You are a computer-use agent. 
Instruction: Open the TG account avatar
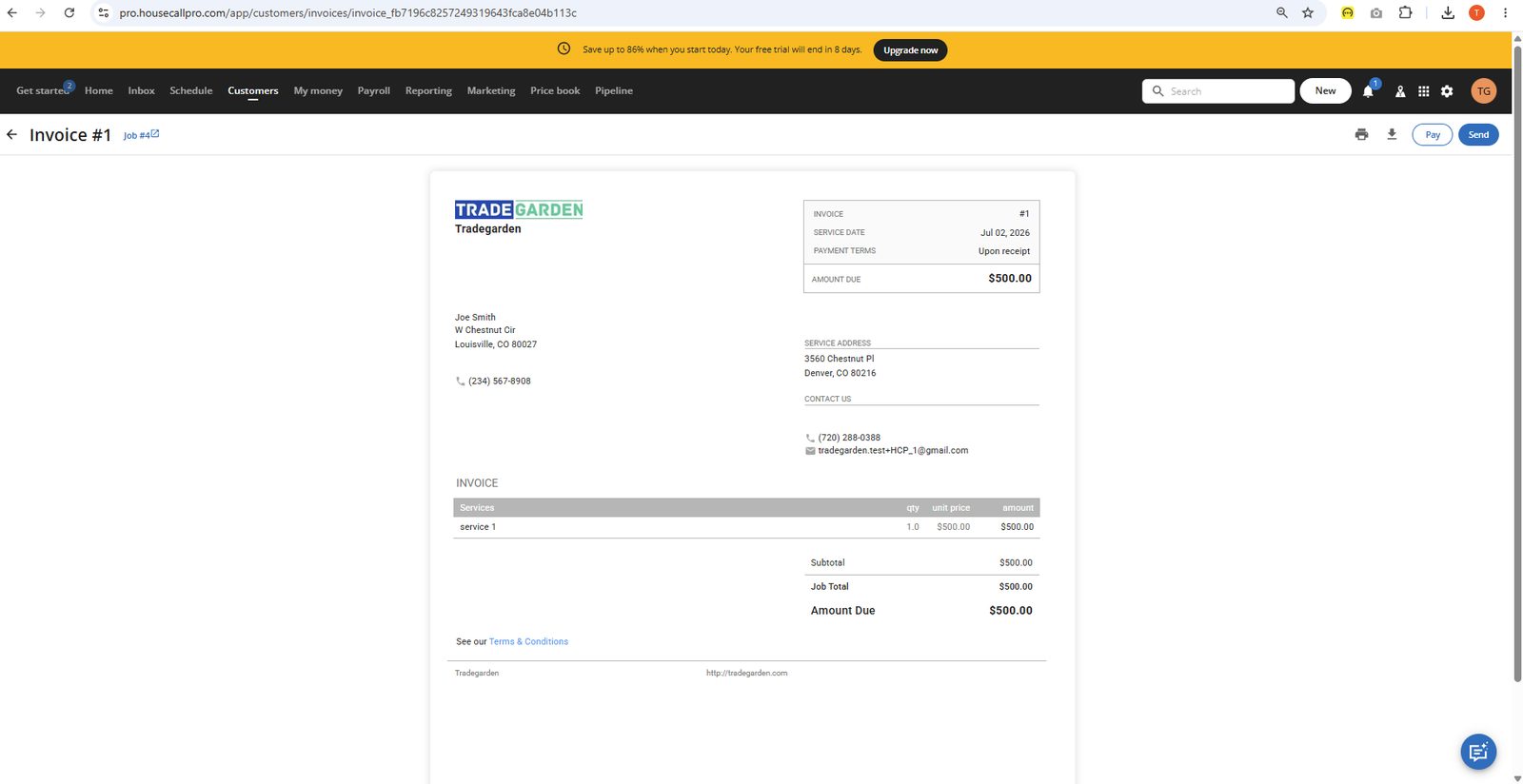pos(1483,91)
